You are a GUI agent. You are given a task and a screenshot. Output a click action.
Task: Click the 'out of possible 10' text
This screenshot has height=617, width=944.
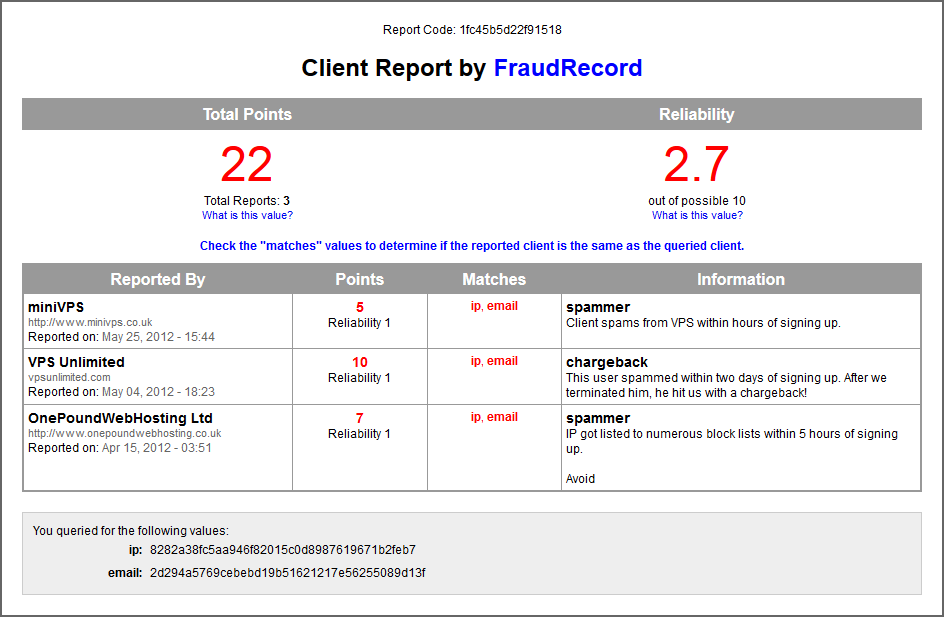tap(697, 201)
